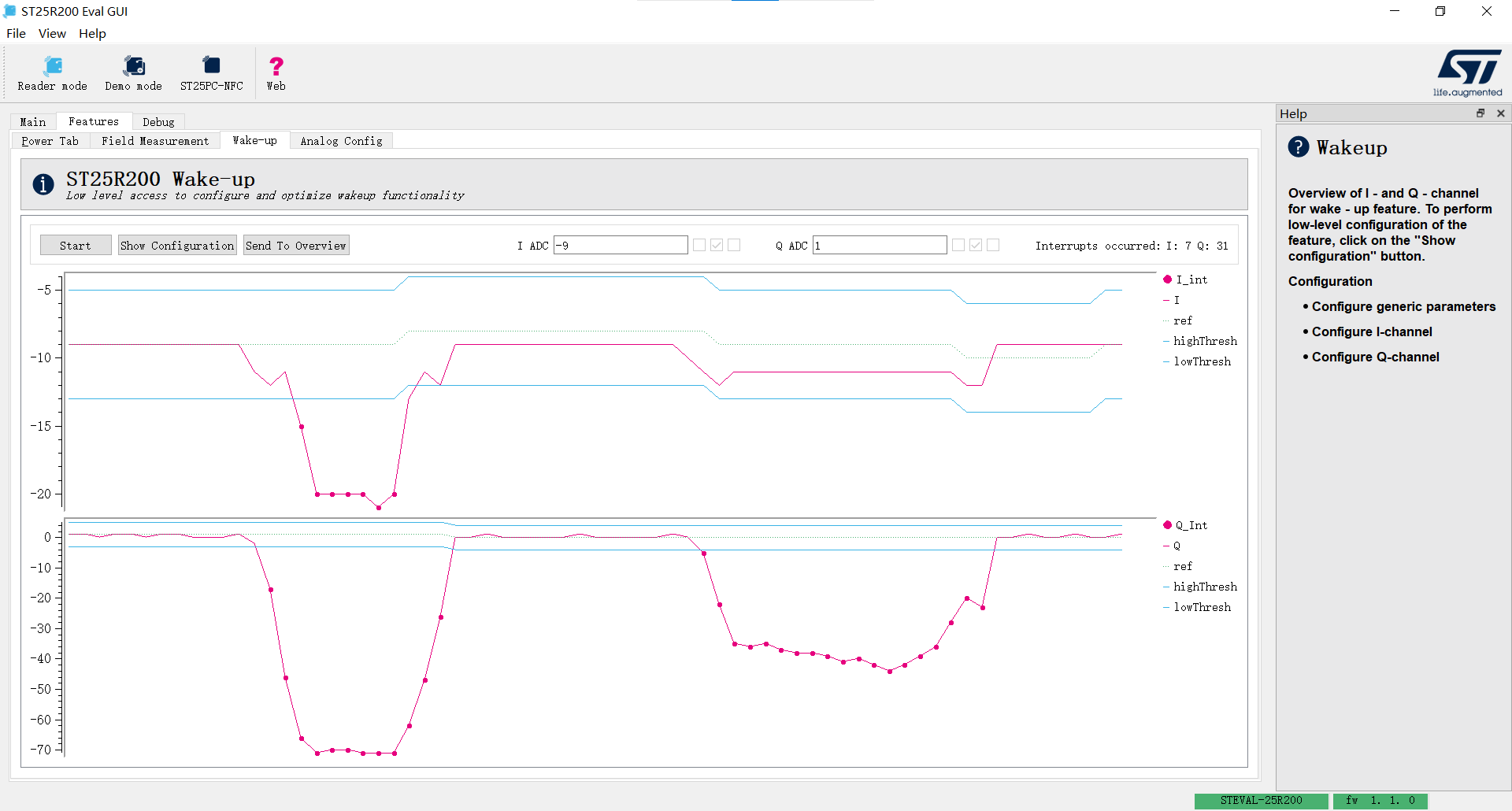
Task: Click the ST life.augmented logo
Action: click(x=1469, y=74)
